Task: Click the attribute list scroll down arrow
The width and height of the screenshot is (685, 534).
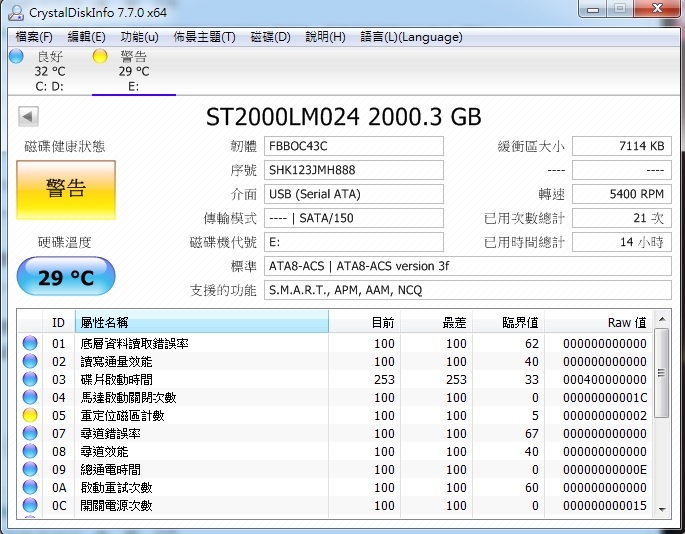Action: point(662,510)
